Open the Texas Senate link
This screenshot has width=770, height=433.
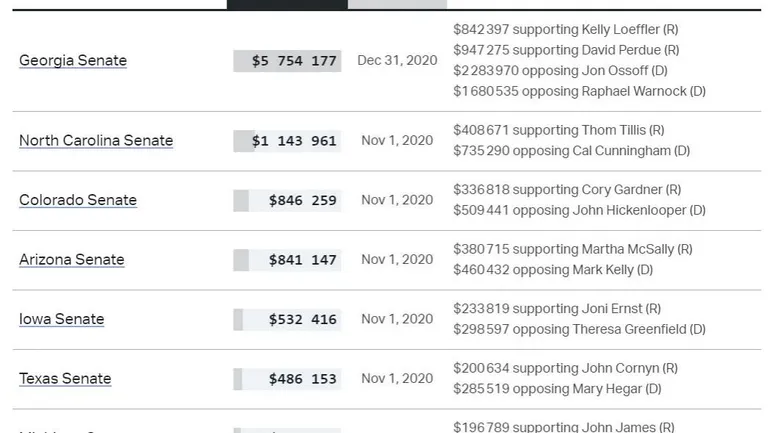[x=65, y=379]
